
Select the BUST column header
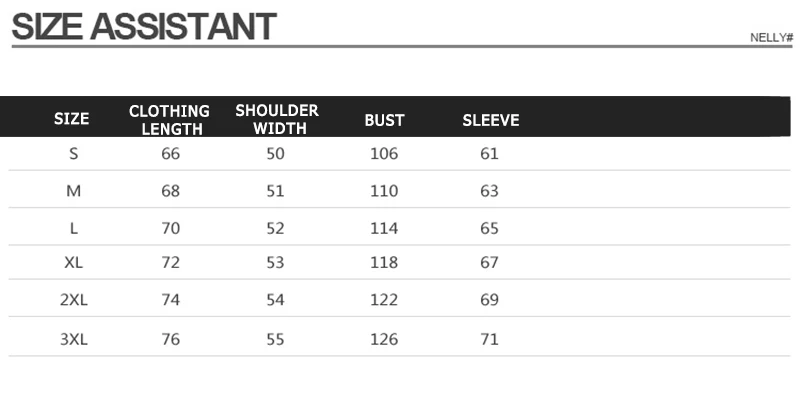[x=384, y=120]
